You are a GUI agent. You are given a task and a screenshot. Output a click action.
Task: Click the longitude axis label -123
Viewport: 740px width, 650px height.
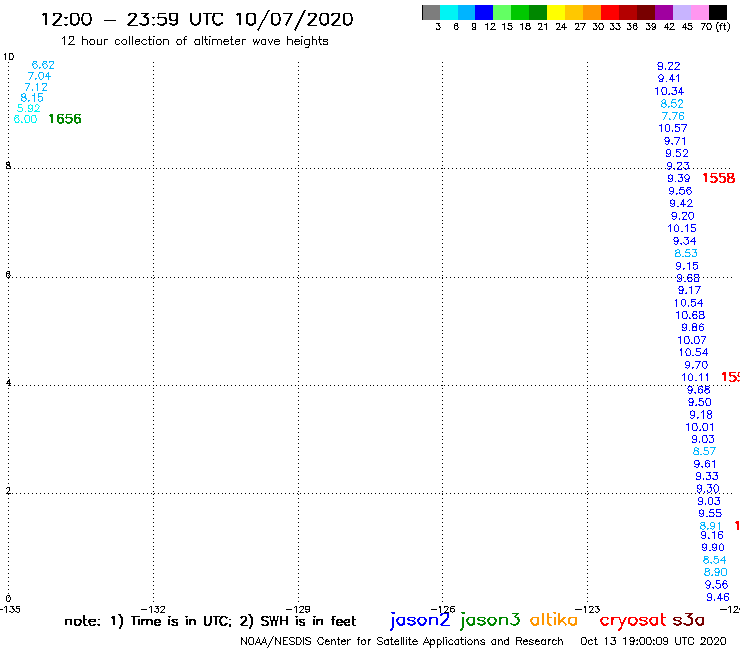[588, 609]
